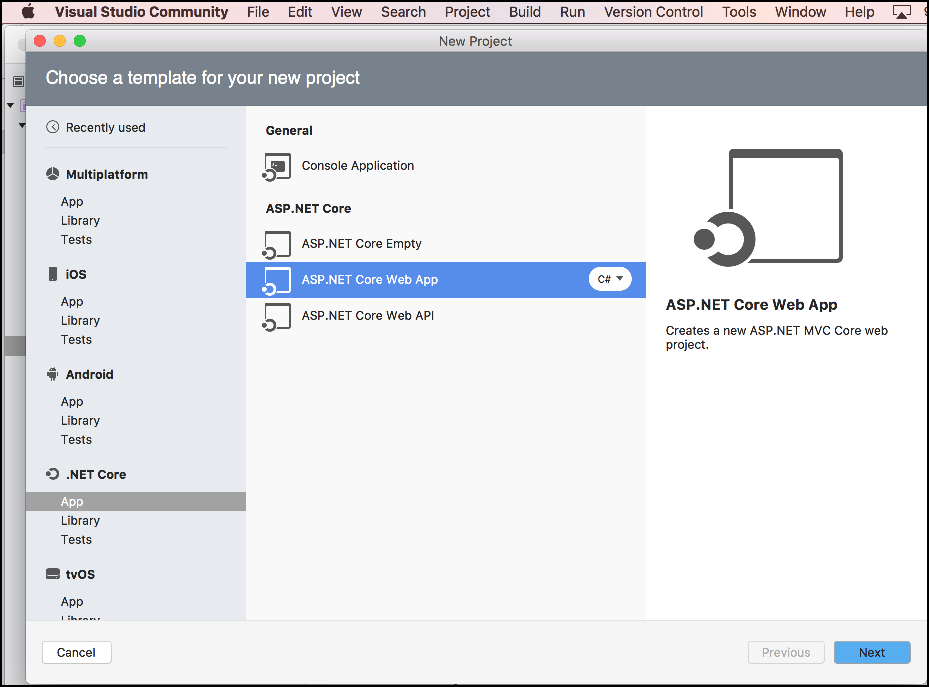This screenshot has width=929, height=687.
Task: Open the File menu
Action: [258, 12]
